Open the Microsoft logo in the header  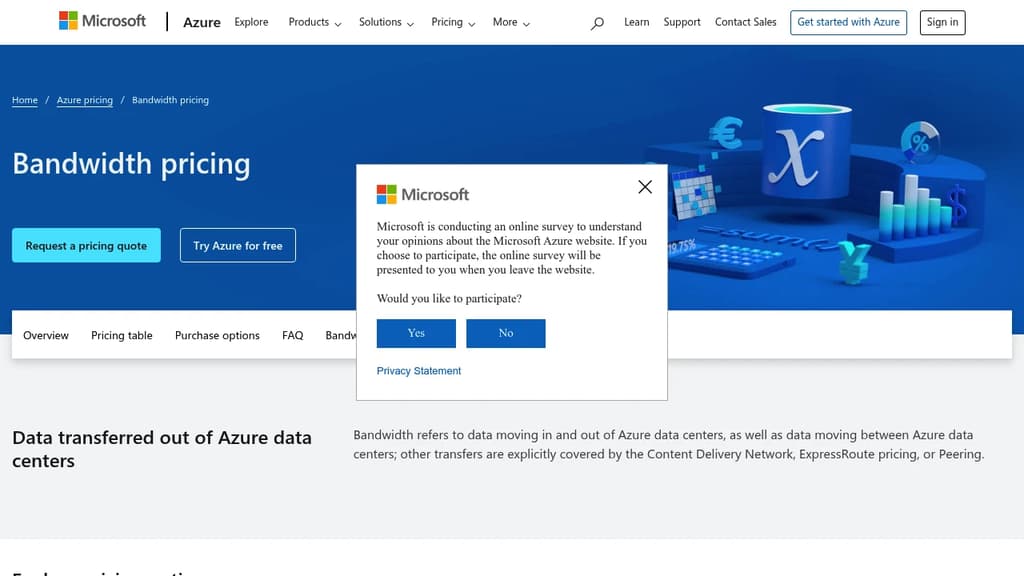coord(103,21)
